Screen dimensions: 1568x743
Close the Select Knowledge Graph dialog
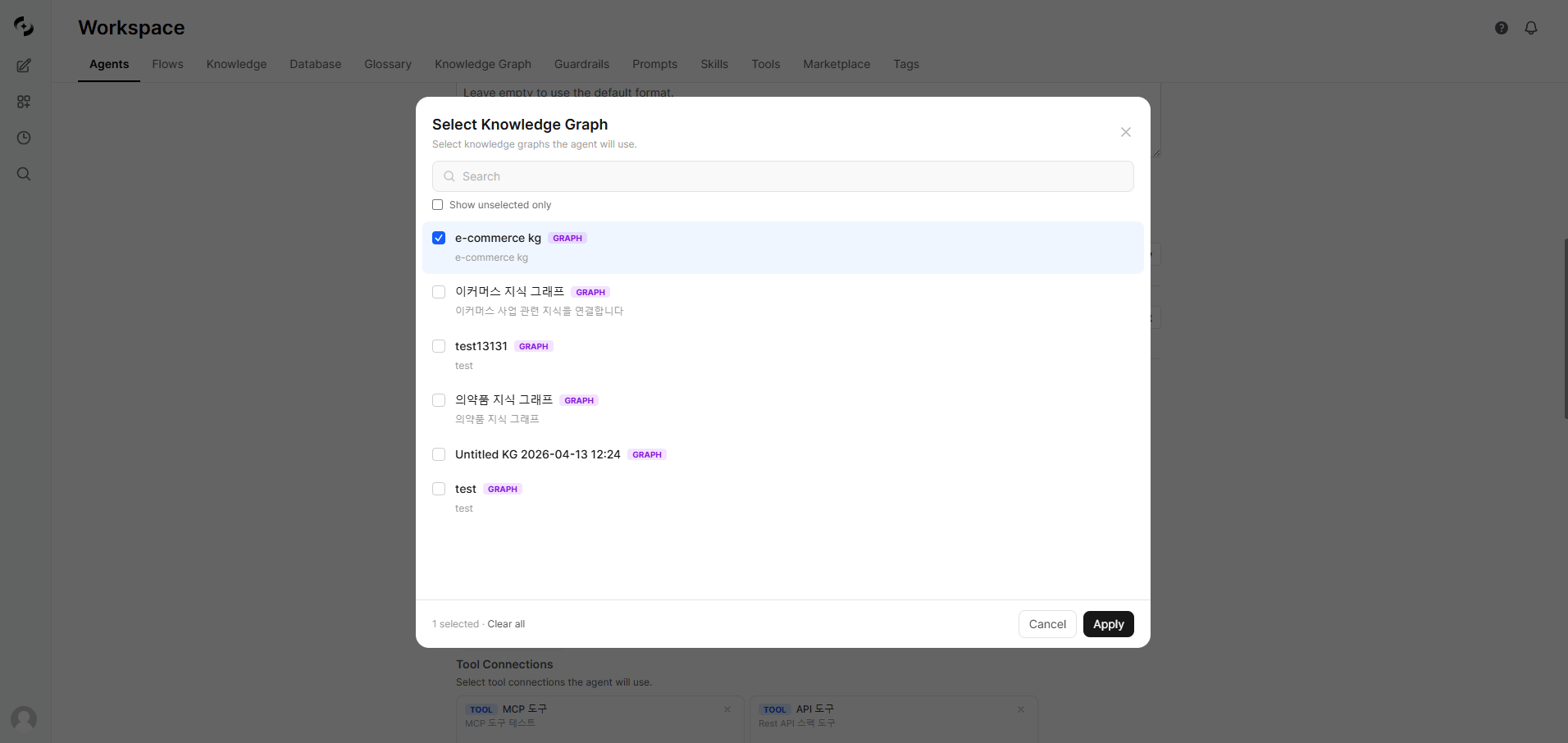pyautogui.click(x=1126, y=132)
